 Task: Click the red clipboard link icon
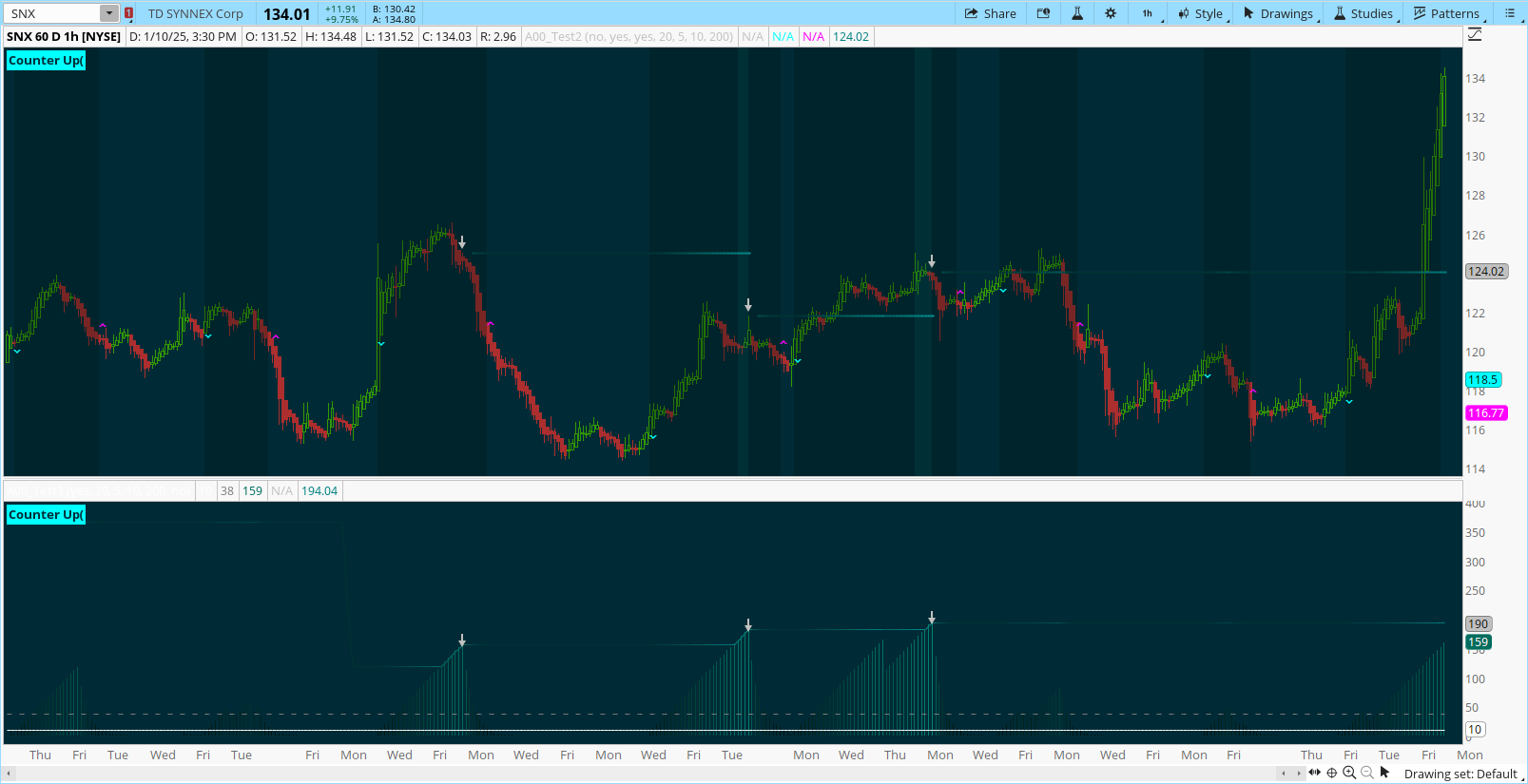[128, 13]
